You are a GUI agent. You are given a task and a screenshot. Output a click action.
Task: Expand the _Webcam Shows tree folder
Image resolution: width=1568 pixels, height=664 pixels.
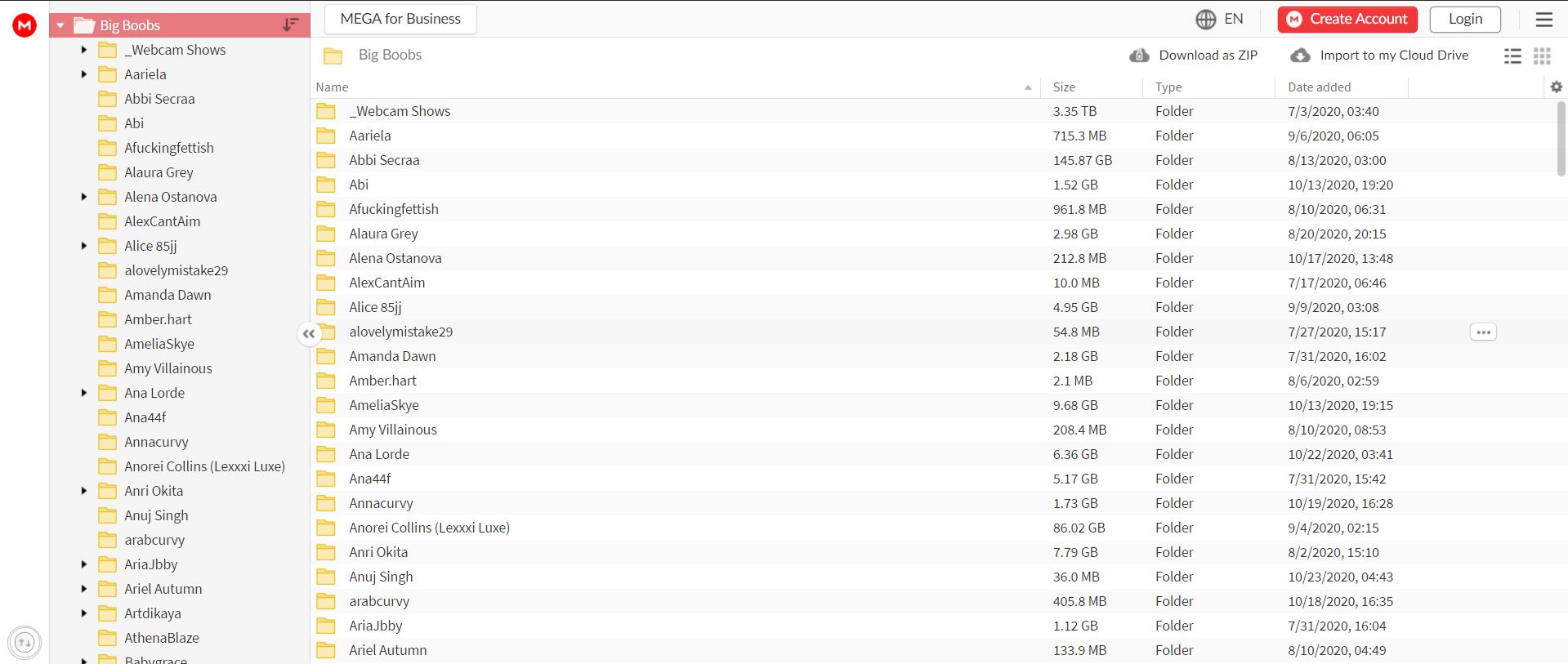(84, 50)
